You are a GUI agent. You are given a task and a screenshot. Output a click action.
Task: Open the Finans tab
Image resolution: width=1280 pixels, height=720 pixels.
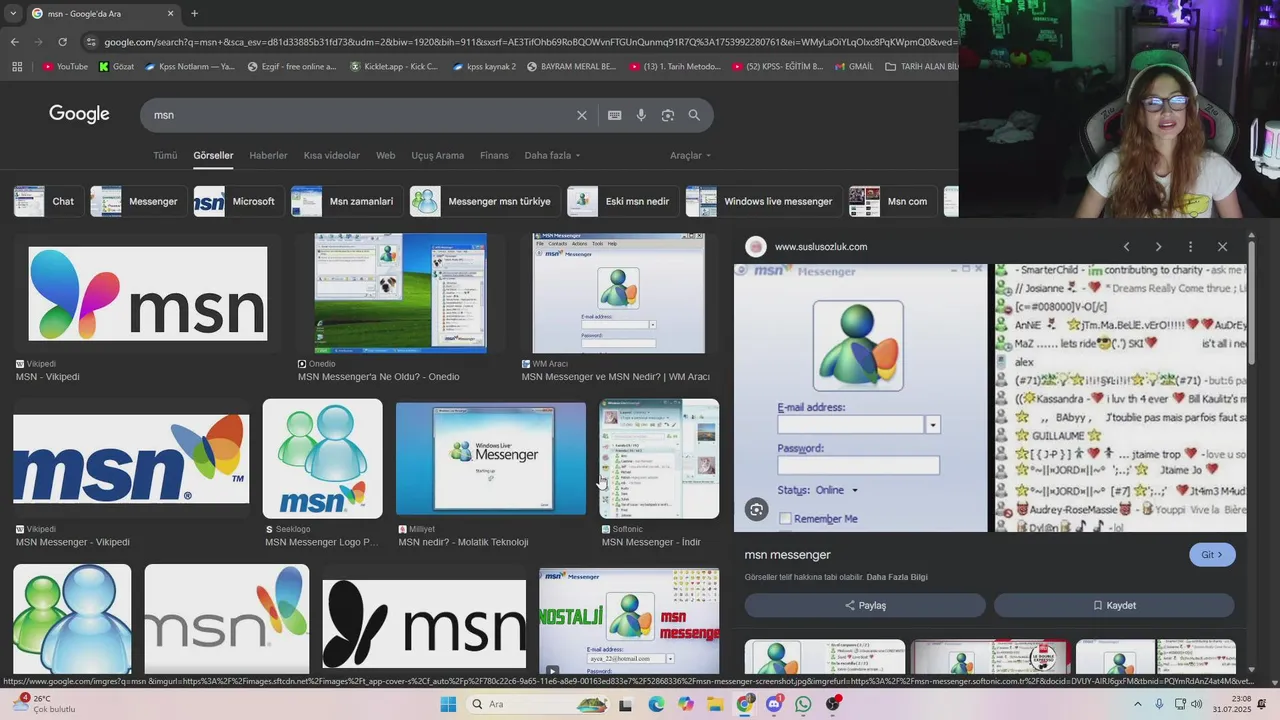494,156
